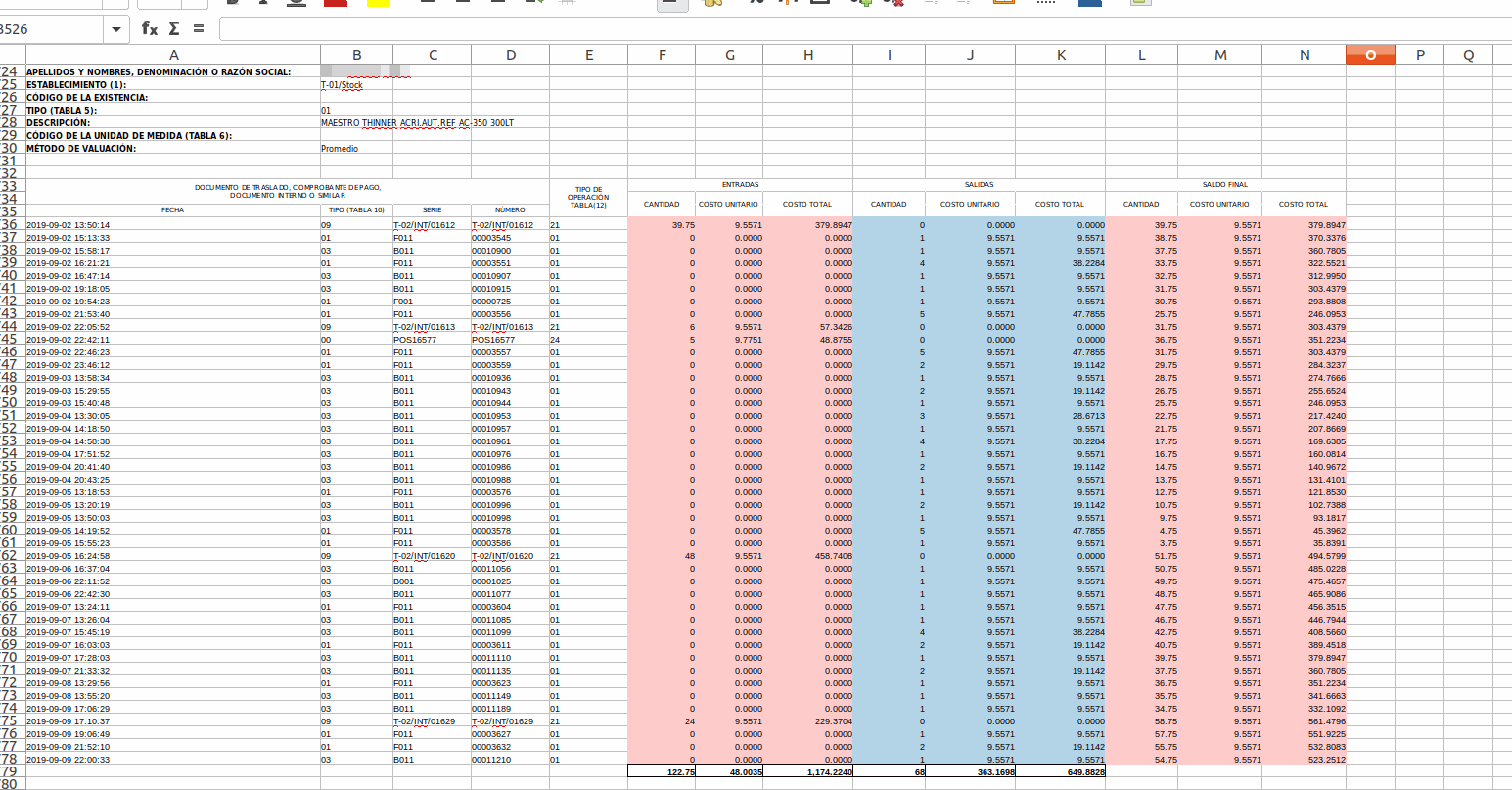Select the 'CÓDIGO DE LA EXISTENCIA:' cell
The height and width of the screenshot is (790, 1512).
click(x=173, y=97)
